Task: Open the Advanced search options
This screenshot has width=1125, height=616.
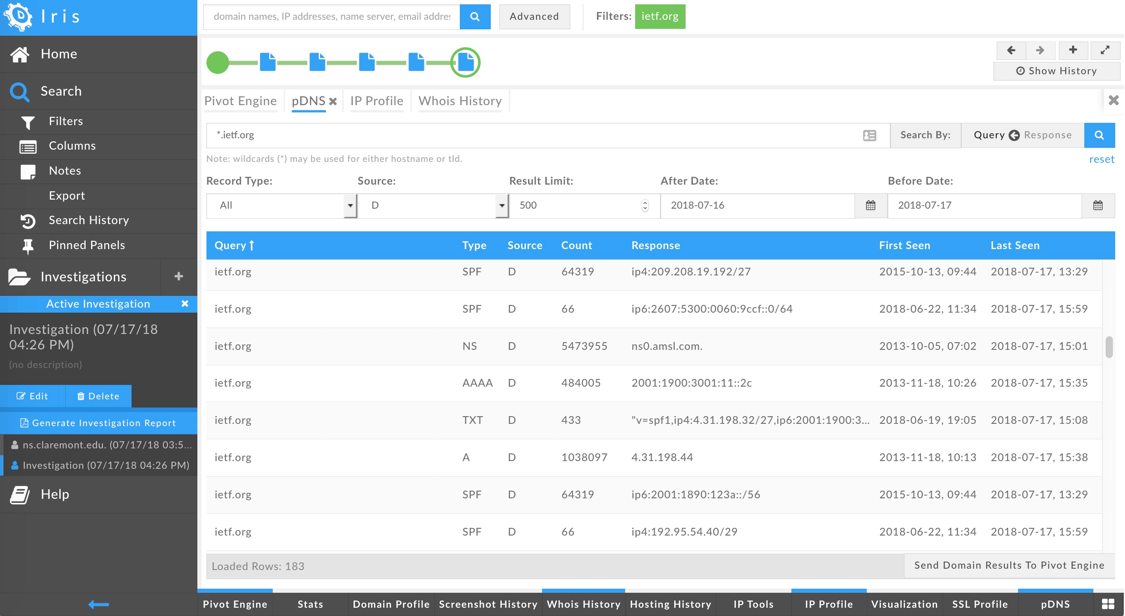Action: click(534, 16)
